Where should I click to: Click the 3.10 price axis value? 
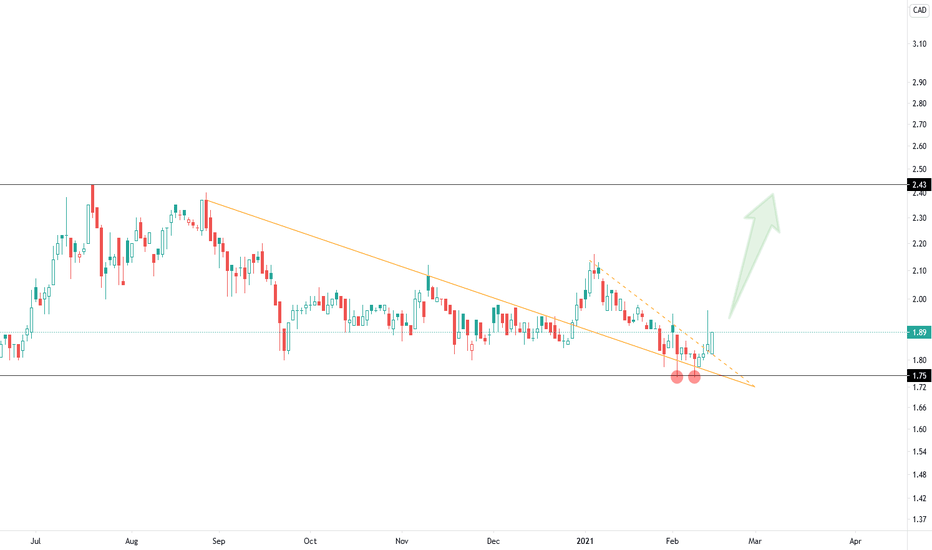[x=919, y=44]
